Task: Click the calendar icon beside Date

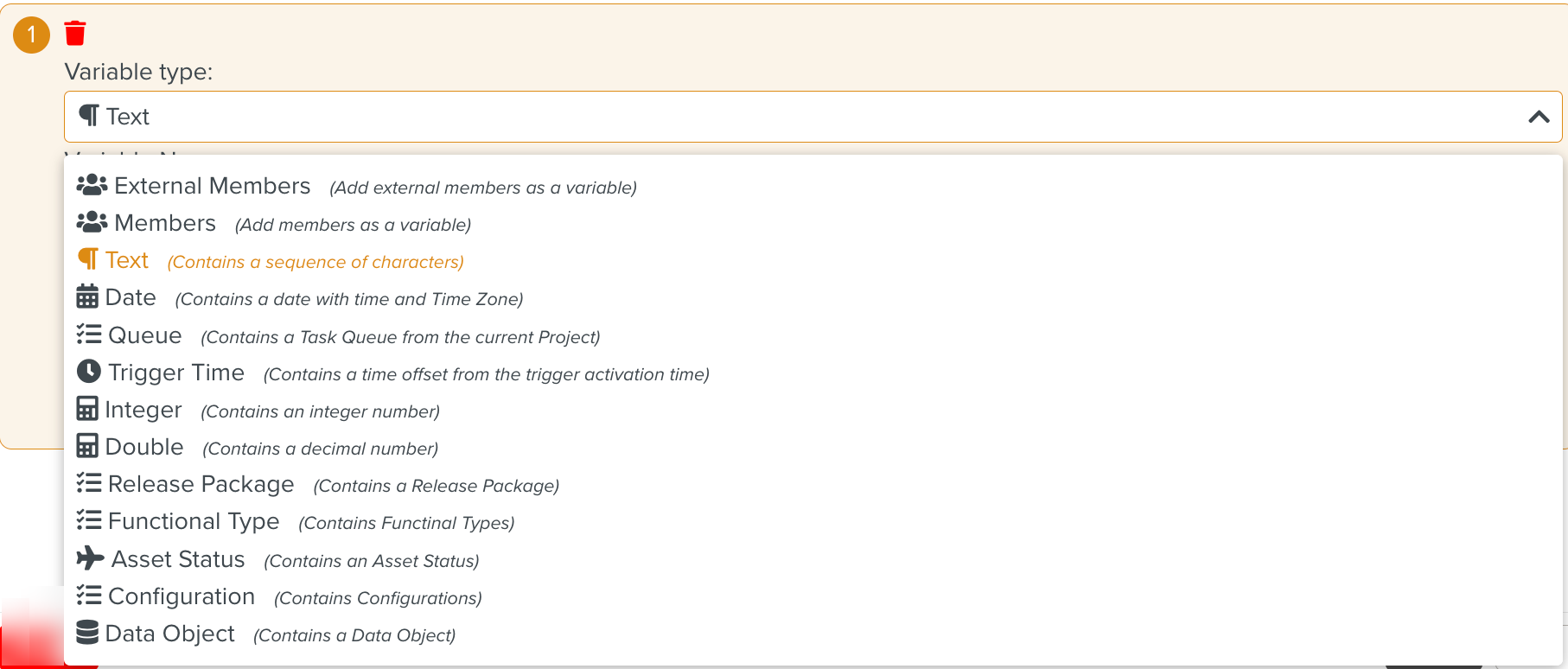Action: click(89, 296)
